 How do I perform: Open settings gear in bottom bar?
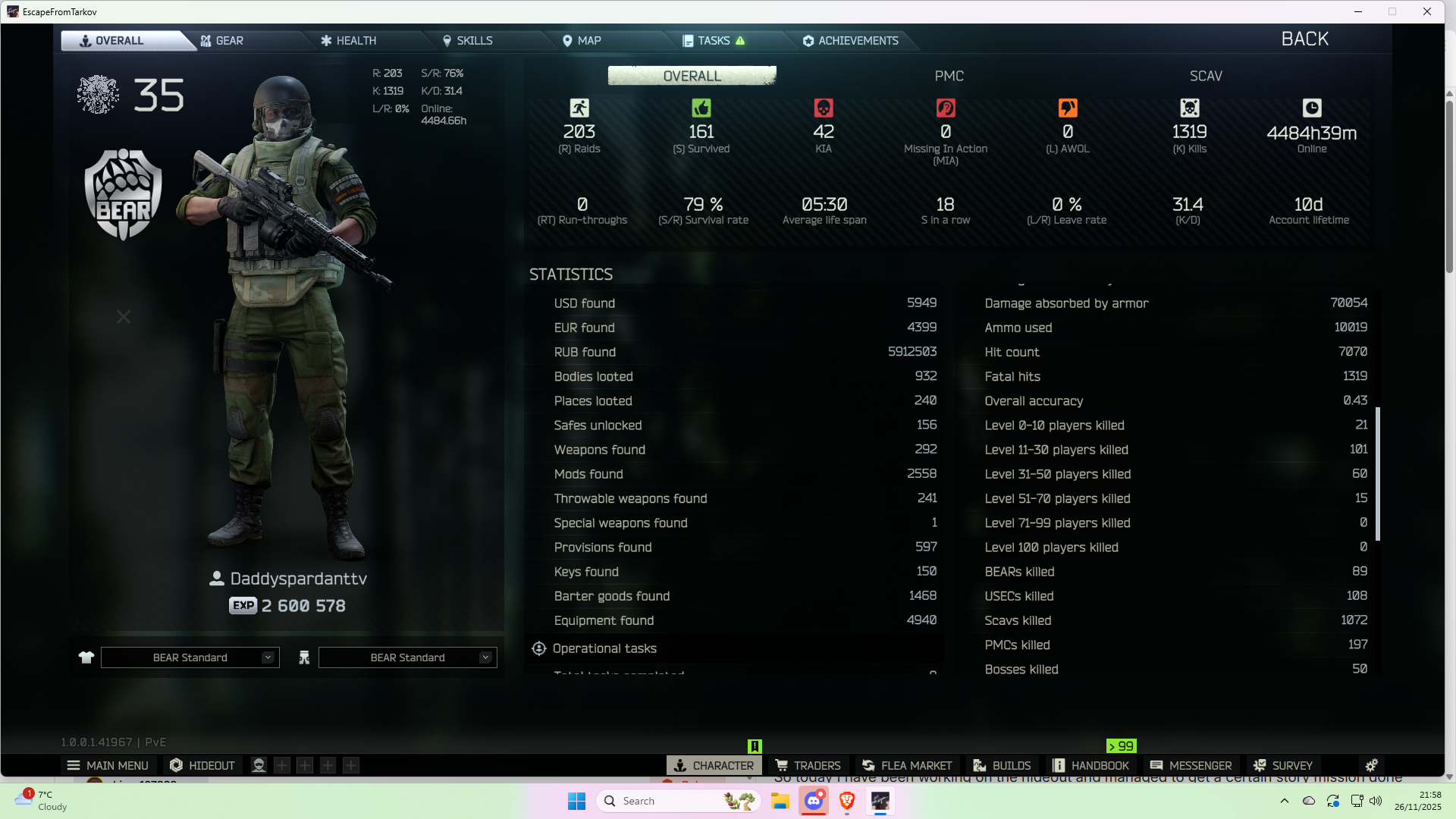[1371, 765]
